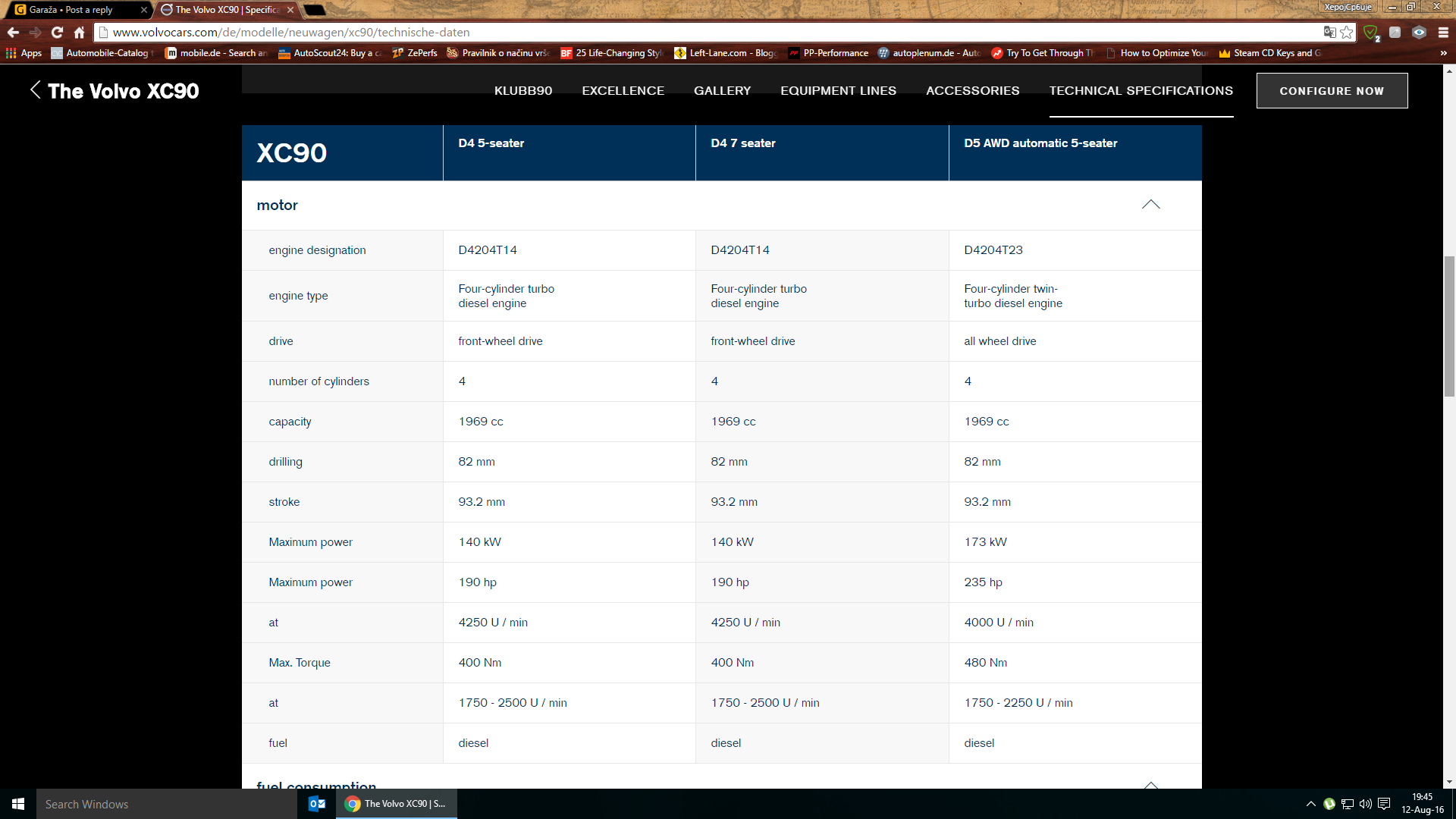Click the browser Back arrow button
Image resolution: width=1456 pixels, height=819 pixels.
pyautogui.click(x=13, y=33)
